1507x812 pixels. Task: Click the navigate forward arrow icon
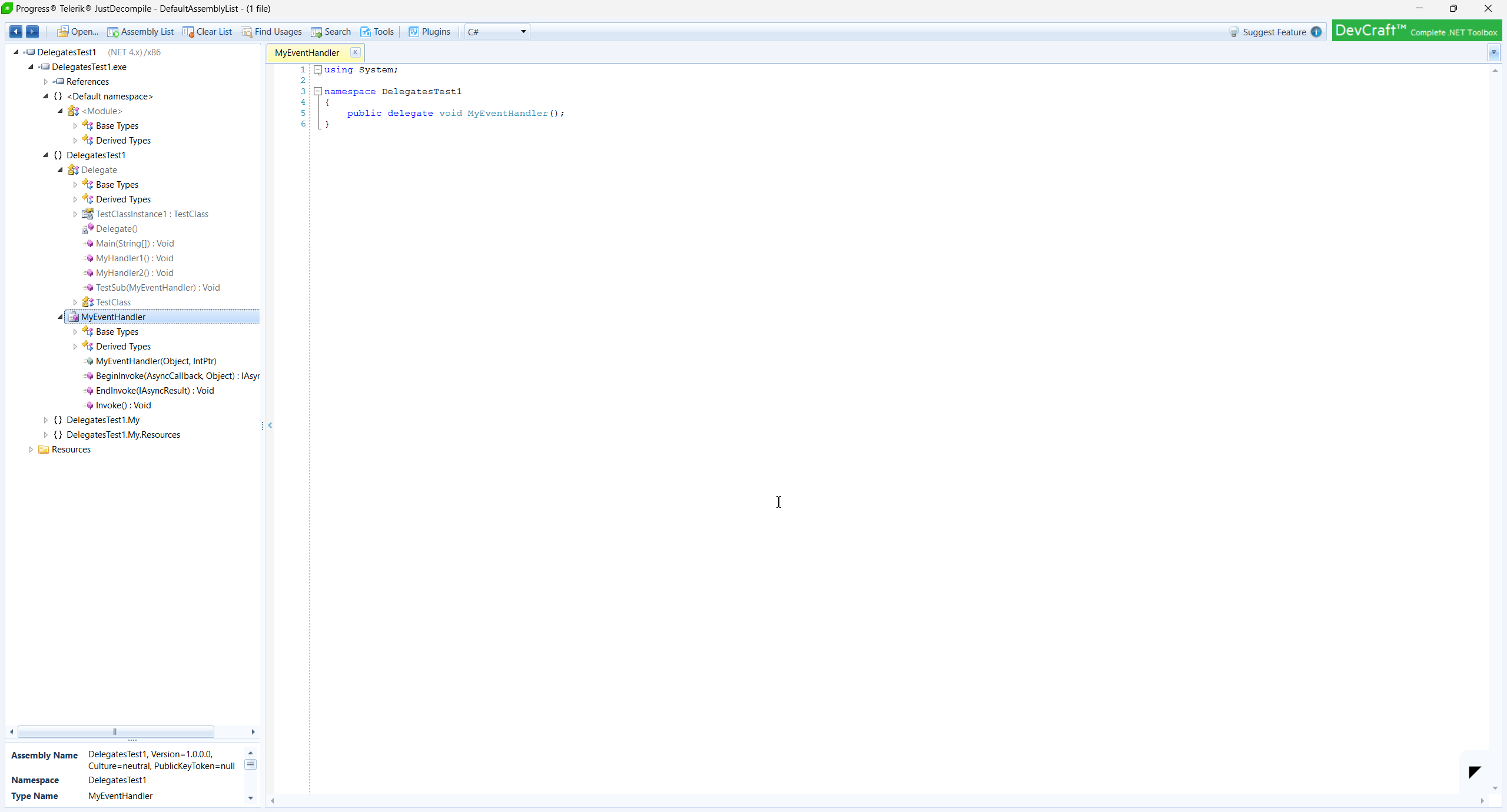32,32
